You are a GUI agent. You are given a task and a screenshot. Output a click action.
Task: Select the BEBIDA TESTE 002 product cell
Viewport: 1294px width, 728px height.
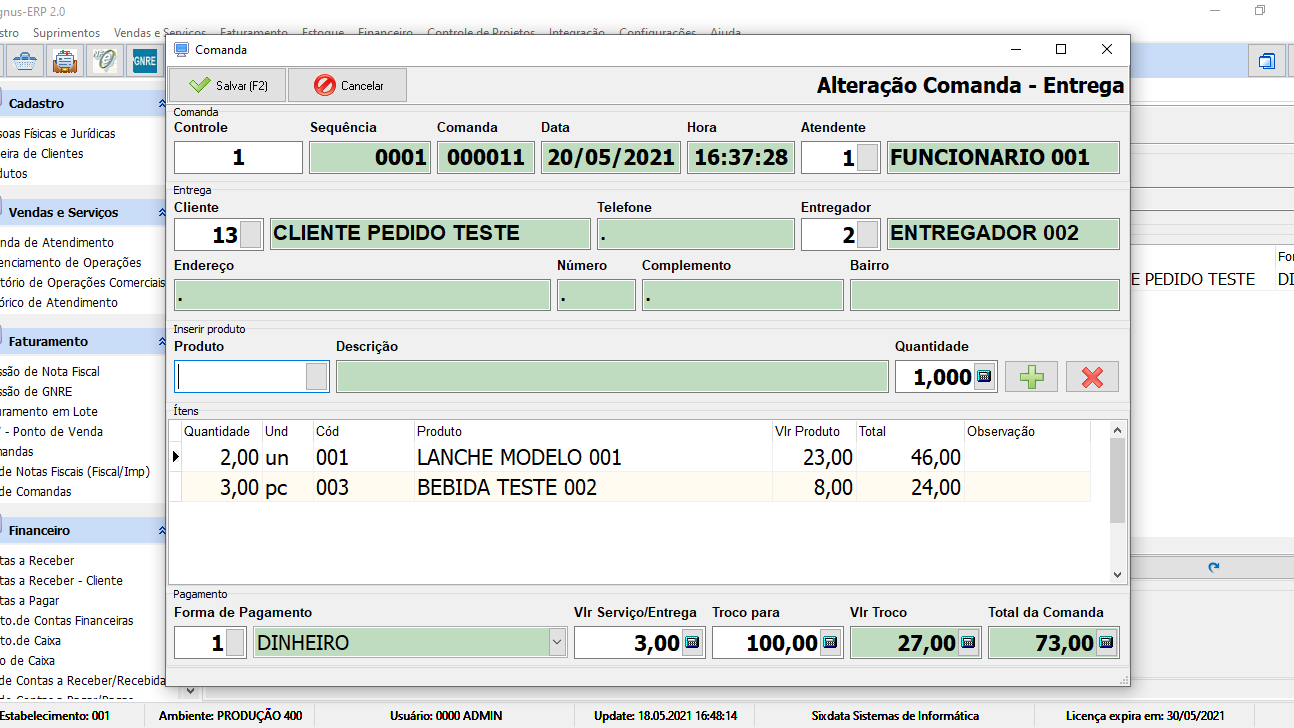(x=593, y=487)
